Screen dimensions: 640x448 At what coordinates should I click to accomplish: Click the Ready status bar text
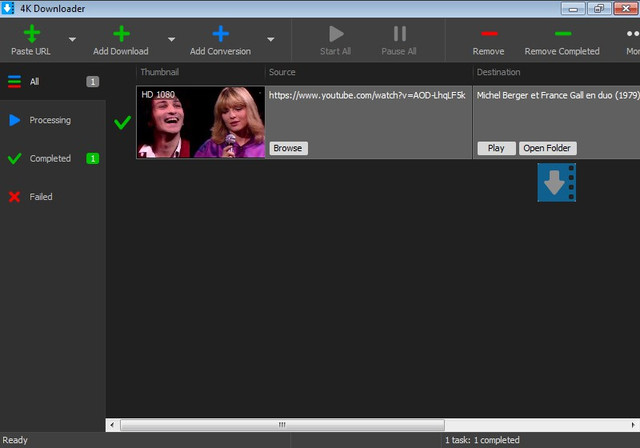[x=15, y=440]
